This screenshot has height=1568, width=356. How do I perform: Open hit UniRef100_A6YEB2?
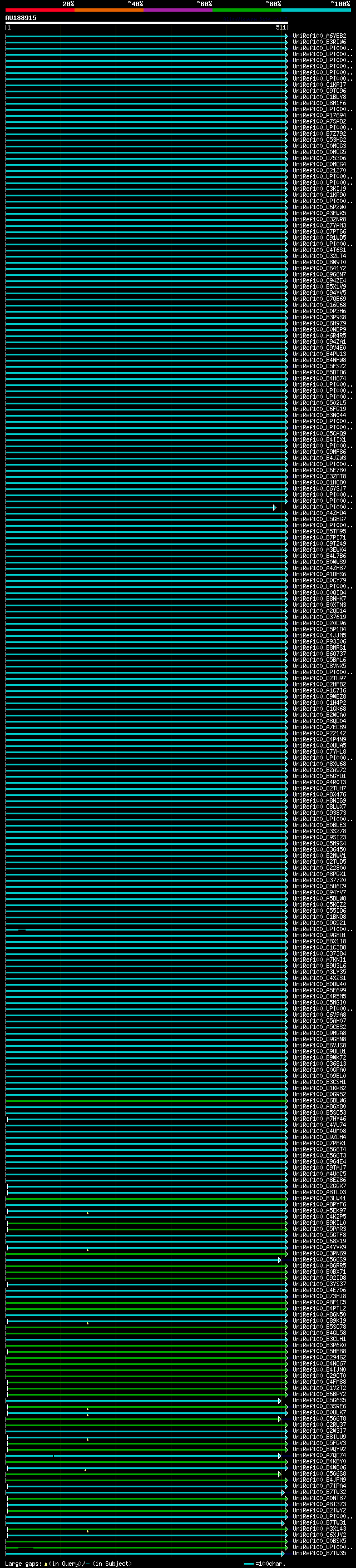pos(319,36)
